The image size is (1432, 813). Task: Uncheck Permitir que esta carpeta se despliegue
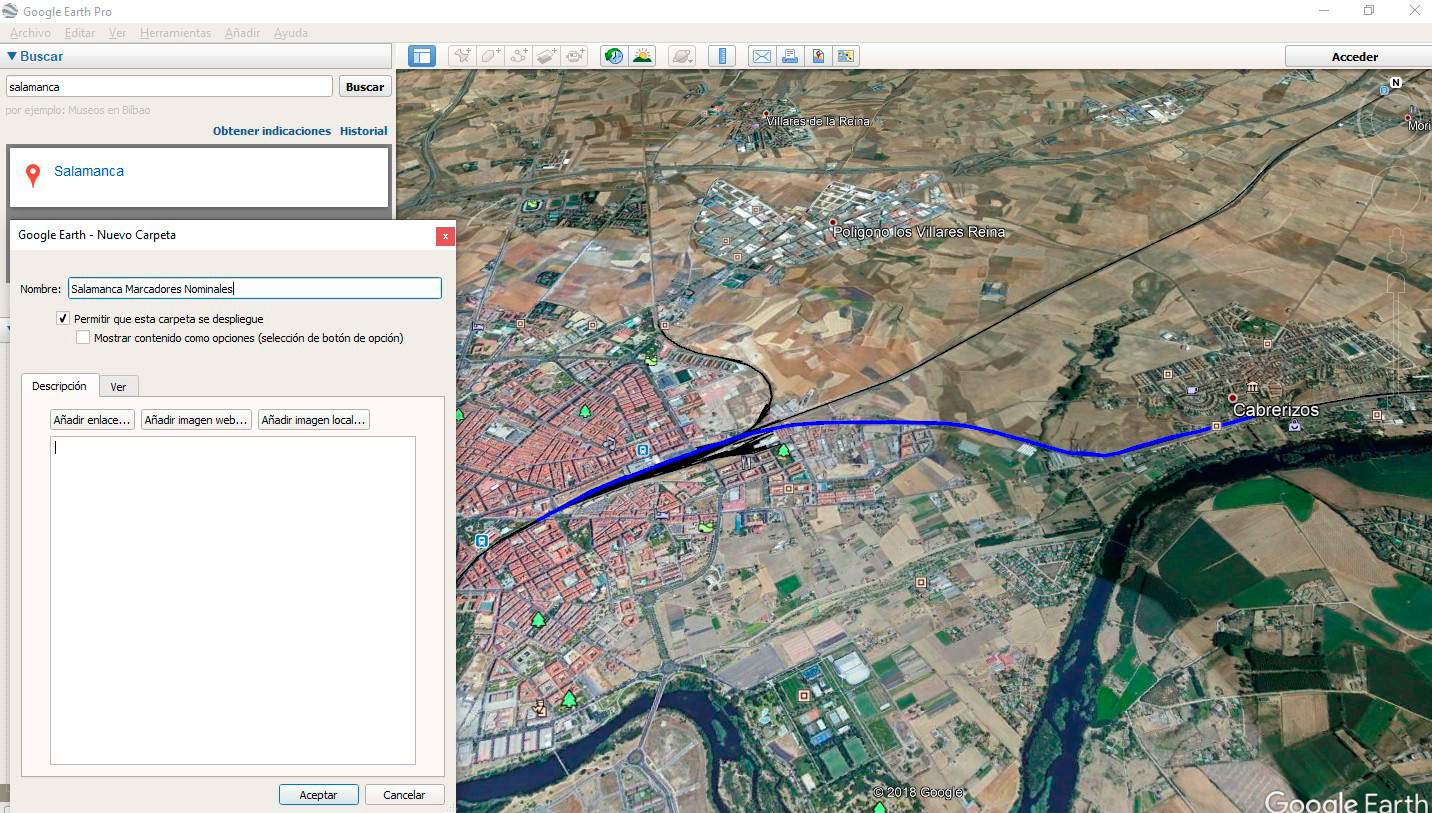[64, 319]
